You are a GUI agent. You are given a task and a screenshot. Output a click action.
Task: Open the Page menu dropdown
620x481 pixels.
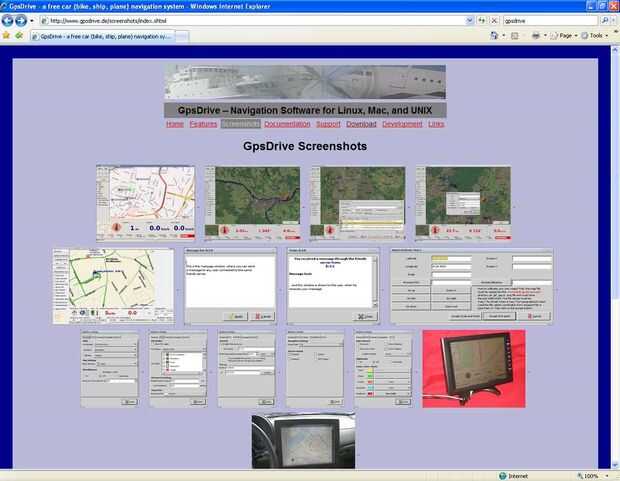coord(565,36)
